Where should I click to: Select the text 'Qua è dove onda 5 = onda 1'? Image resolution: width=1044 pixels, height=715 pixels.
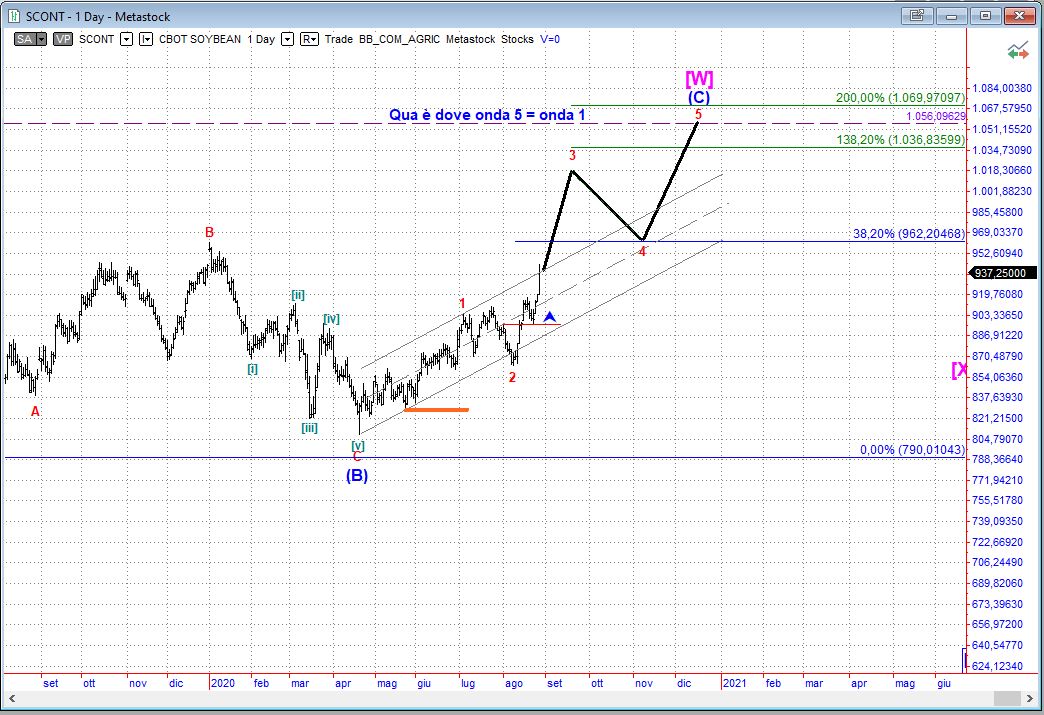(487, 115)
